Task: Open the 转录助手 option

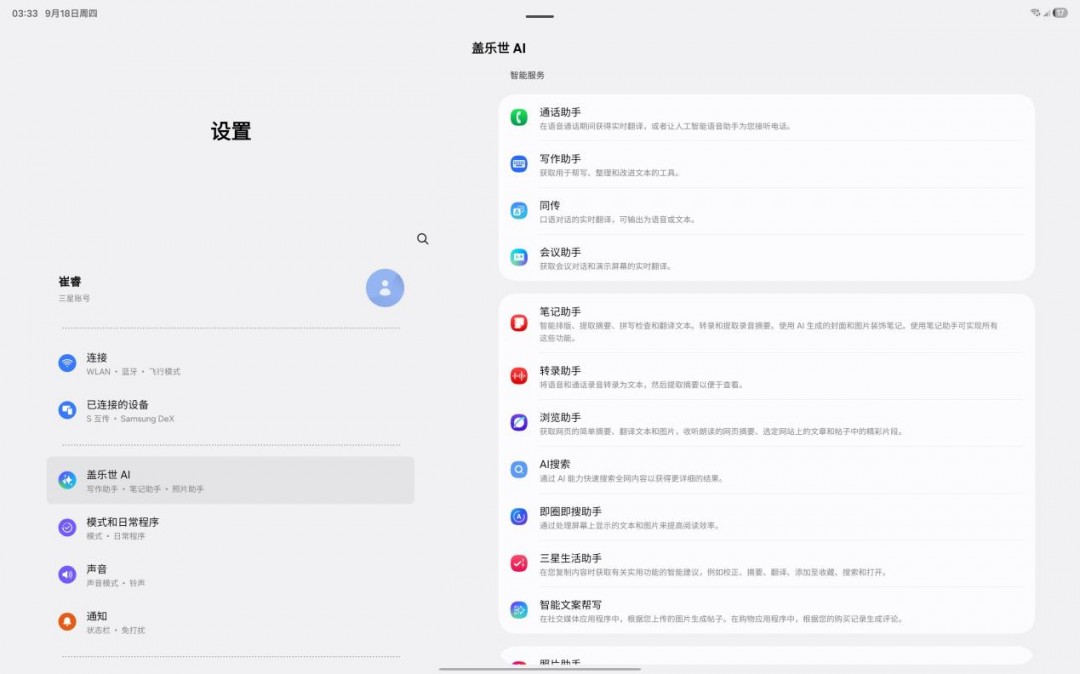Action: pos(767,377)
